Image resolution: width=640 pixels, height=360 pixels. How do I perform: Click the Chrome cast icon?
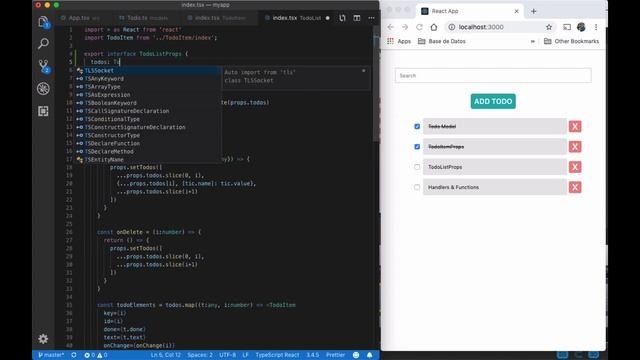pos(567,27)
